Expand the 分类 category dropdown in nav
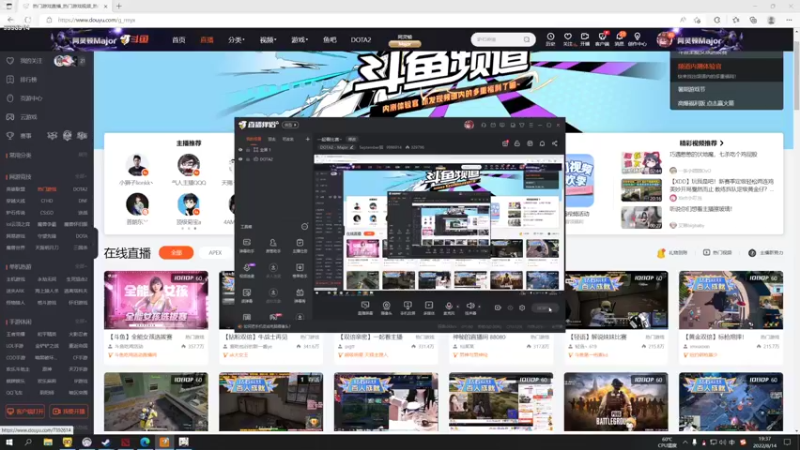Image resolution: width=800 pixels, height=450 pixels. point(236,40)
